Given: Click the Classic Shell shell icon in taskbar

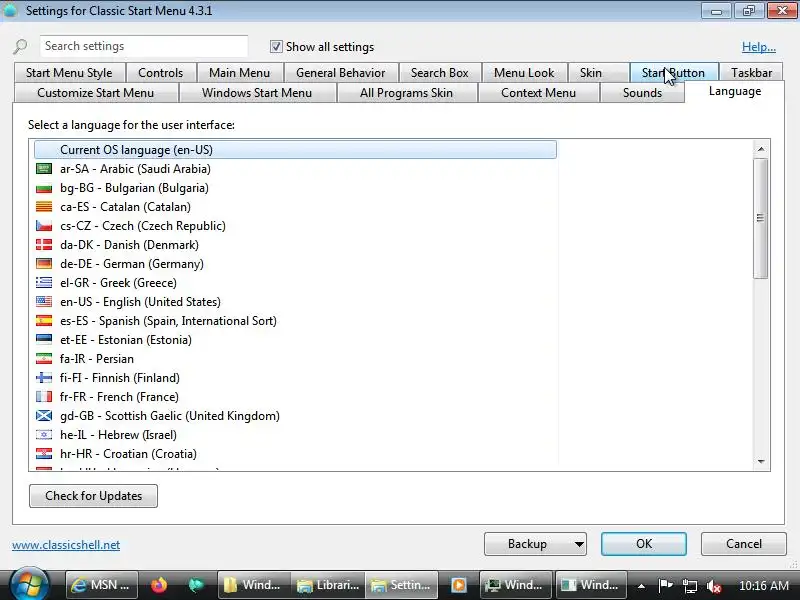Looking at the screenshot, I should [196, 585].
